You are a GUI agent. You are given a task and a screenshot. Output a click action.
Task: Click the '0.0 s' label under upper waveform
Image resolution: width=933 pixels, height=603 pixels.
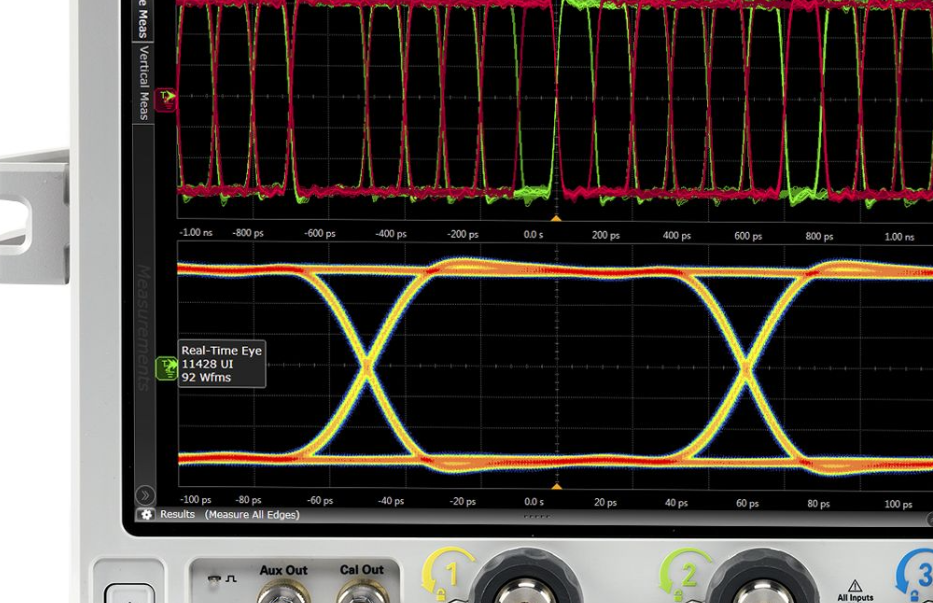tap(533, 235)
